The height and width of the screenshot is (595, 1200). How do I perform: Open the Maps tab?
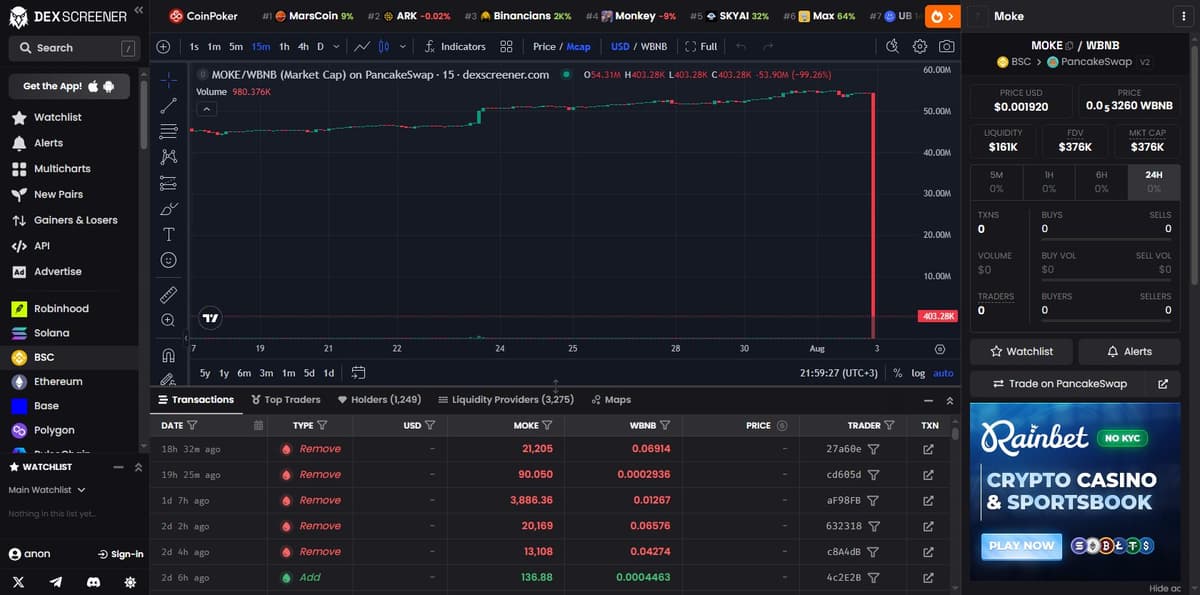pyautogui.click(x=611, y=400)
